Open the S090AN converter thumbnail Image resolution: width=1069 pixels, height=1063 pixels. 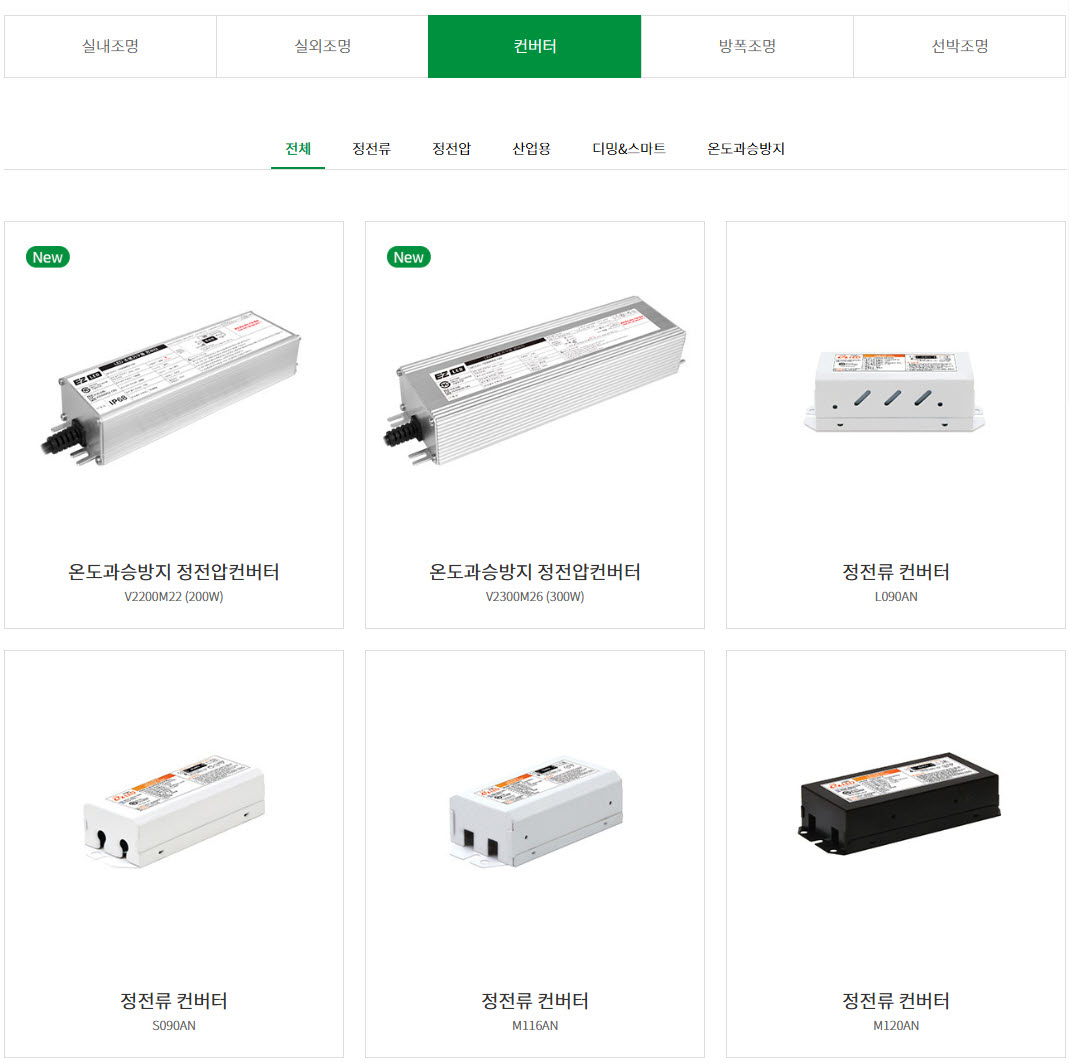pyautogui.click(x=175, y=811)
